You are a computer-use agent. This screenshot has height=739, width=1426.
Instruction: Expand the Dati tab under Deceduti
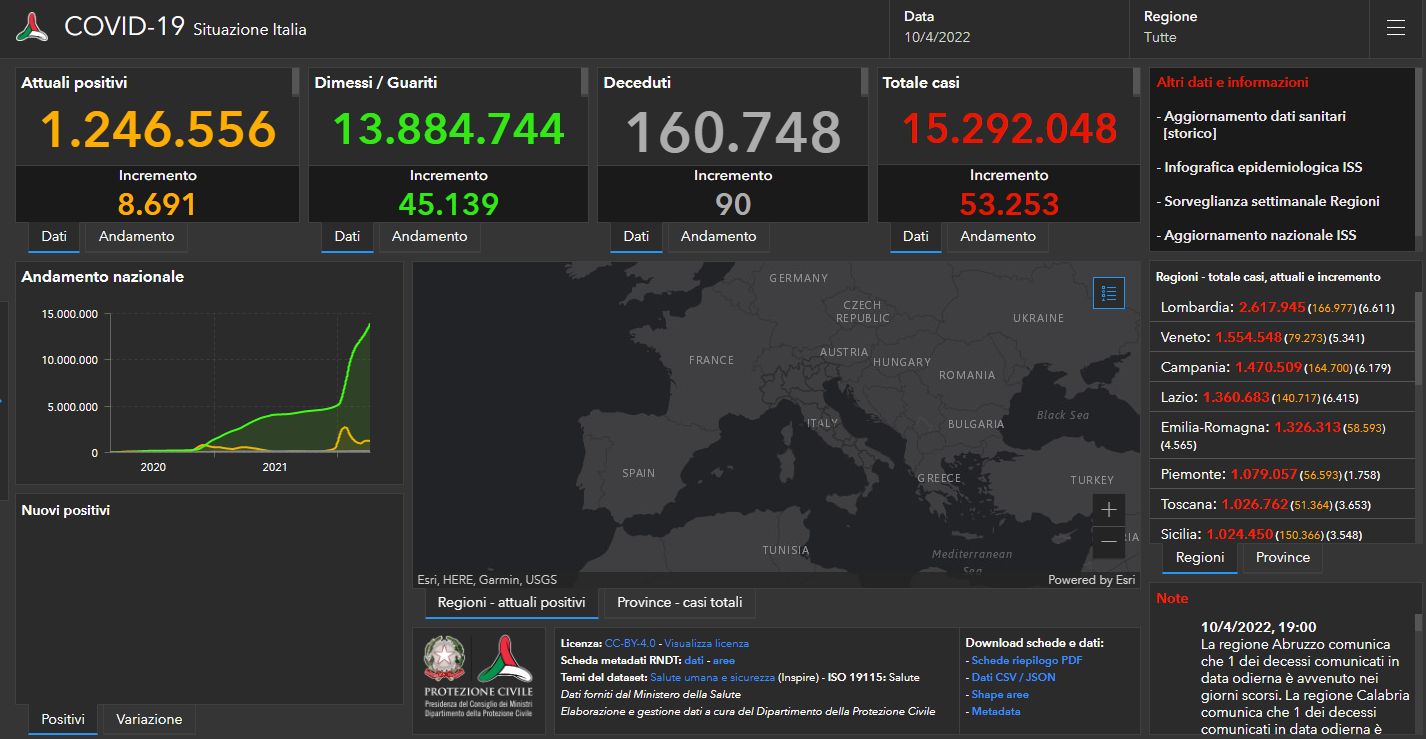(x=635, y=237)
